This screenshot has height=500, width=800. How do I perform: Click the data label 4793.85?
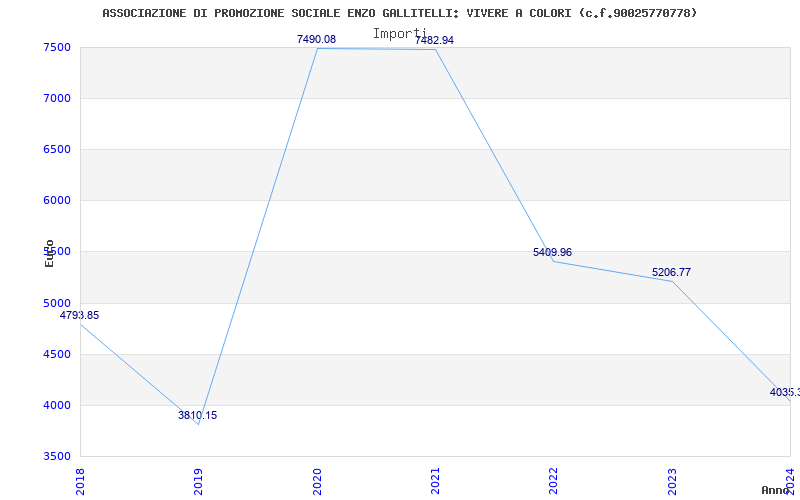click(x=80, y=315)
